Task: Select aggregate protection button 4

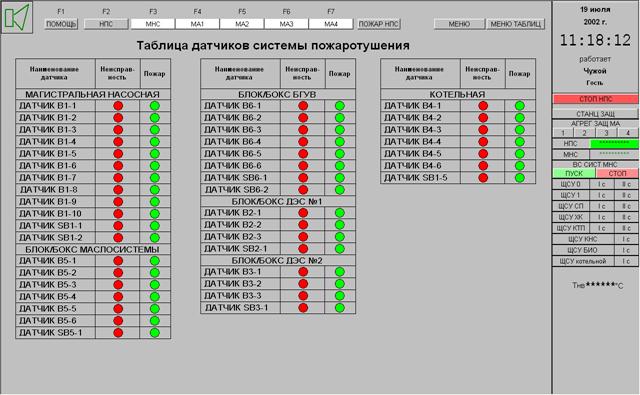Action: click(x=628, y=133)
